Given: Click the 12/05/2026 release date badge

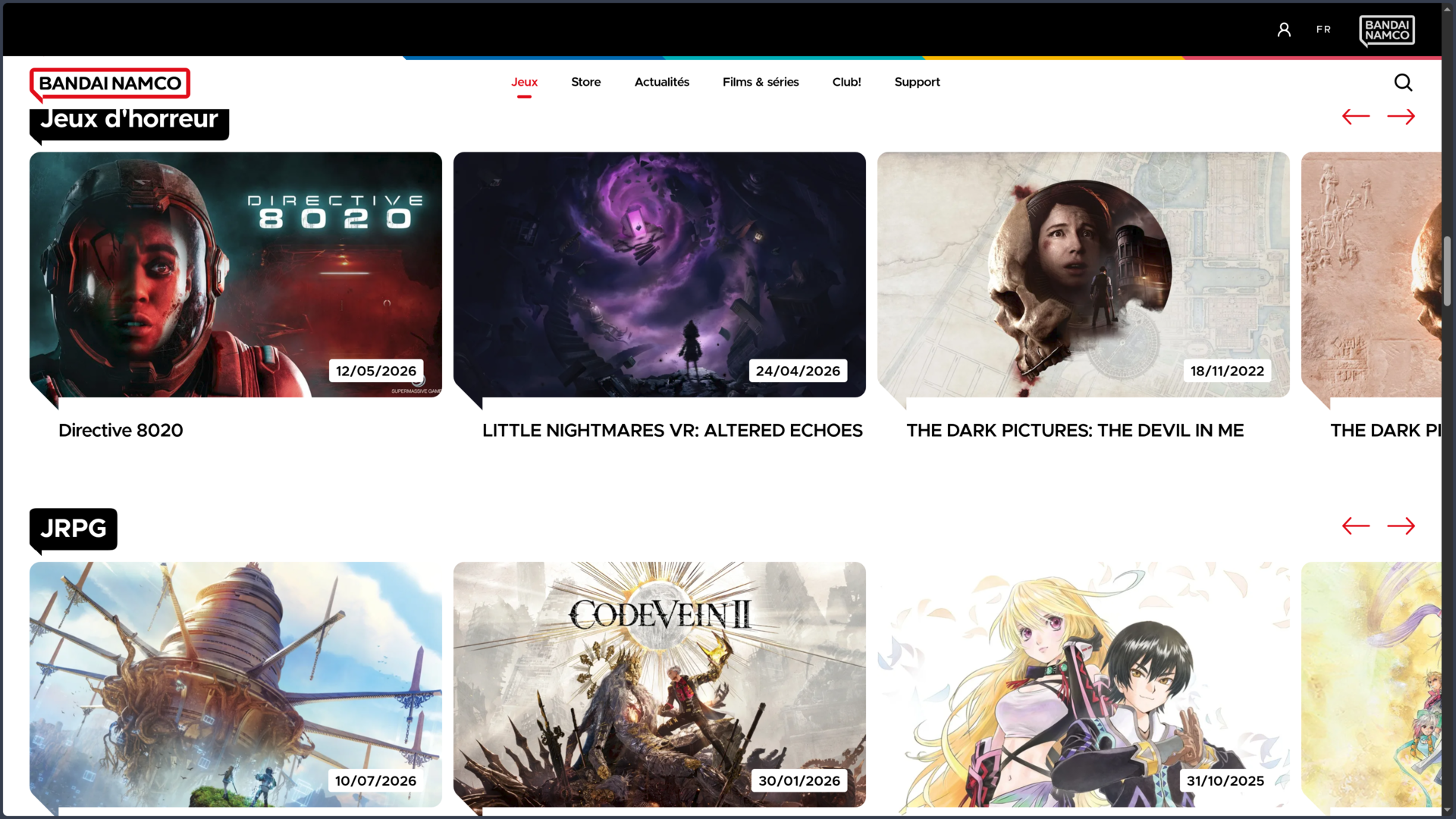Looking at the screenshot, I should (376, 371).
